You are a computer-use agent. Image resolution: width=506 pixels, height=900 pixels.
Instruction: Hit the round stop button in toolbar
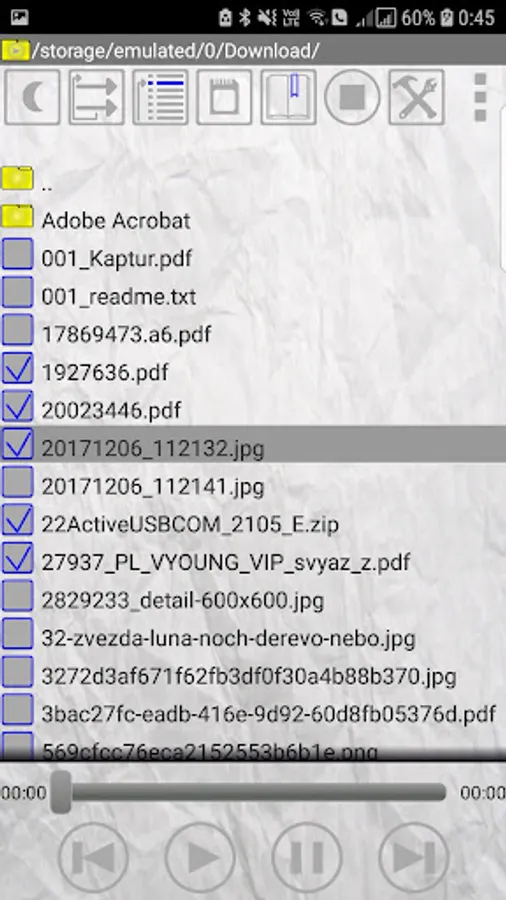(x=352, y=97)
